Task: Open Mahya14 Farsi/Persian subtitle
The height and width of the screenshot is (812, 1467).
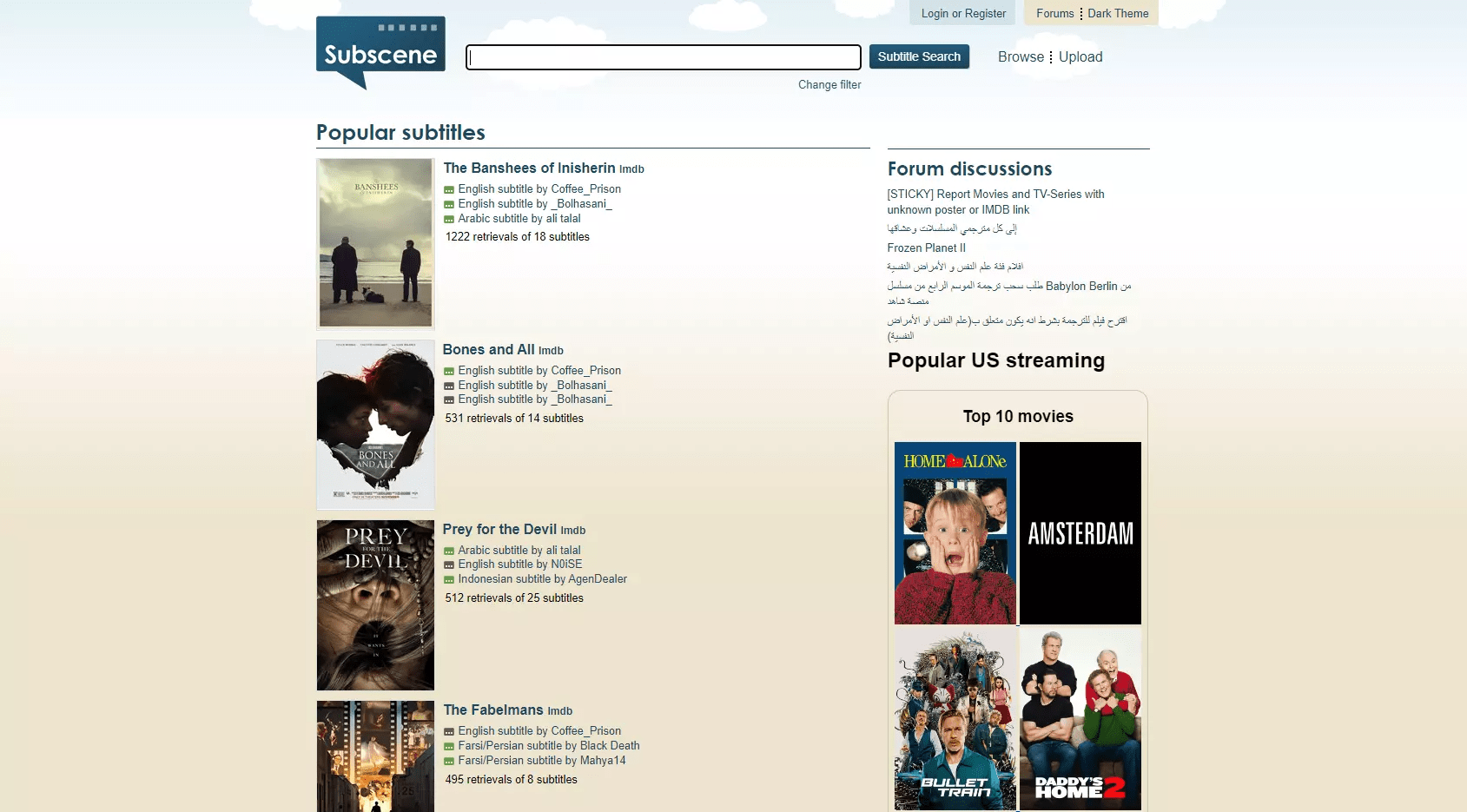Action: (542, 760)
